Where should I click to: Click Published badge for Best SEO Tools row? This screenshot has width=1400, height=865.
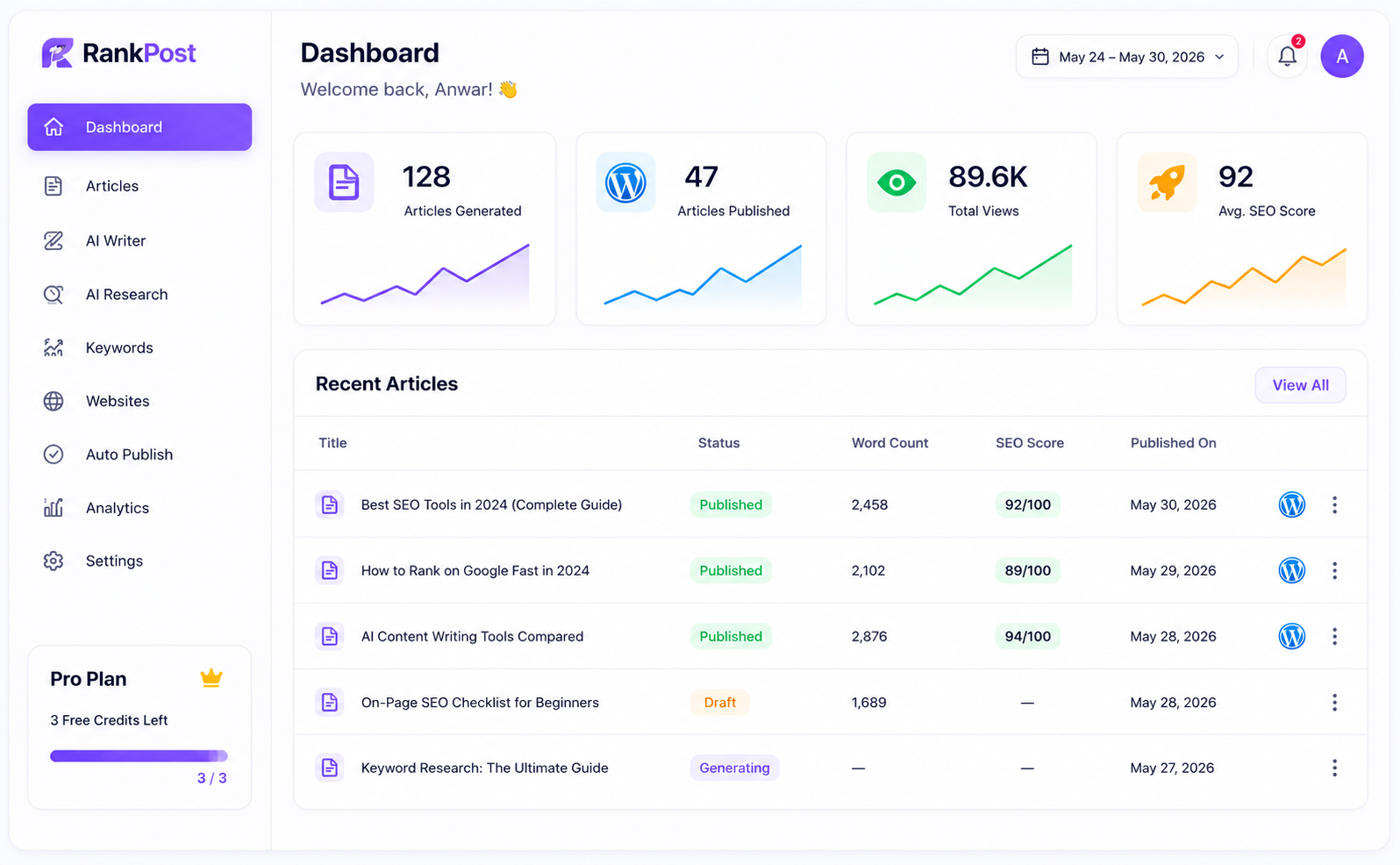(731, 504)
